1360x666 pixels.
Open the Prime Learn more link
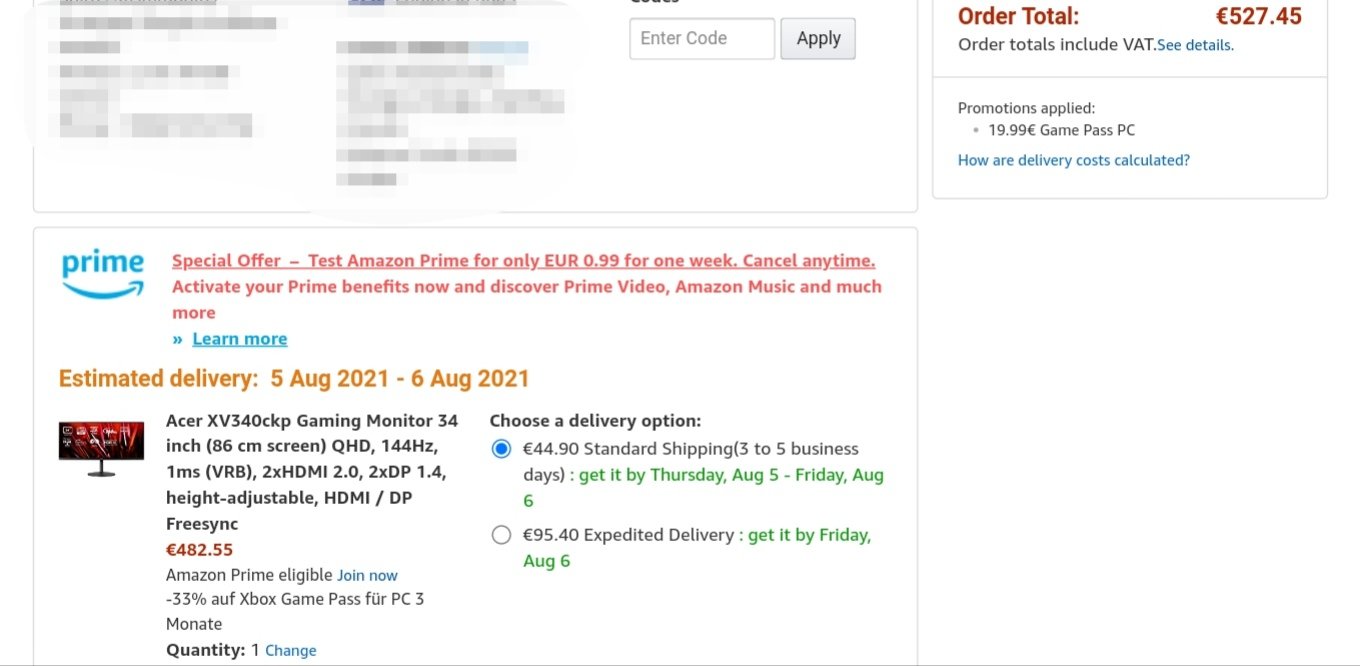point(240,339)
